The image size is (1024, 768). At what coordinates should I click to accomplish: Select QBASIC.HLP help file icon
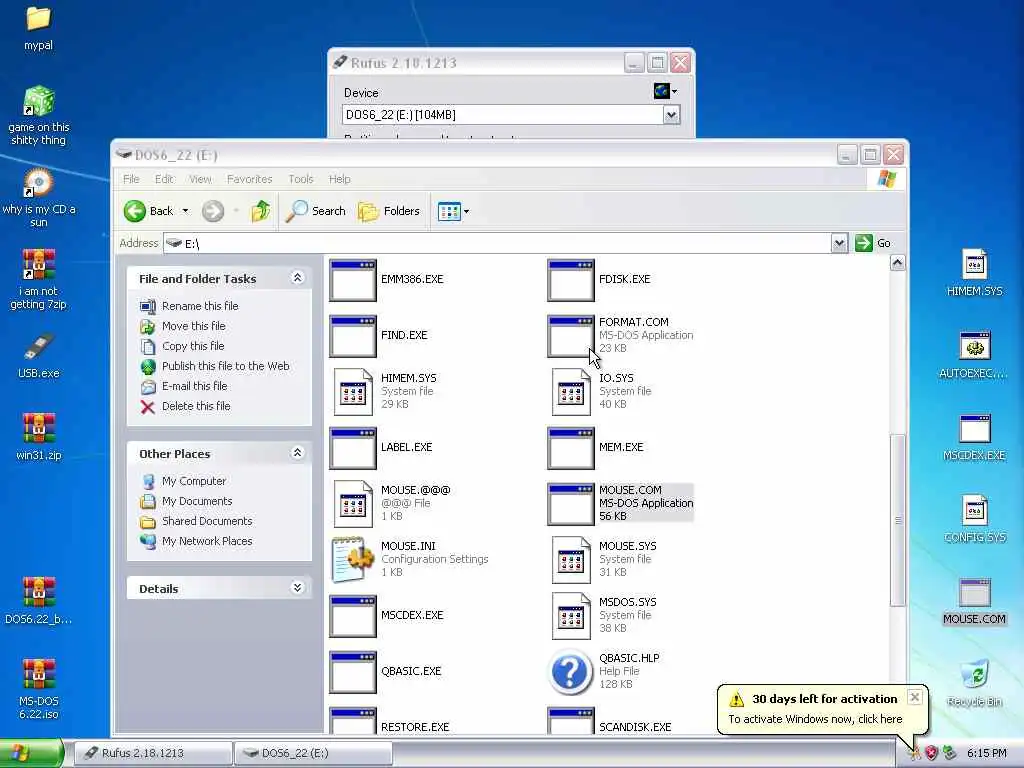[571, 672]
